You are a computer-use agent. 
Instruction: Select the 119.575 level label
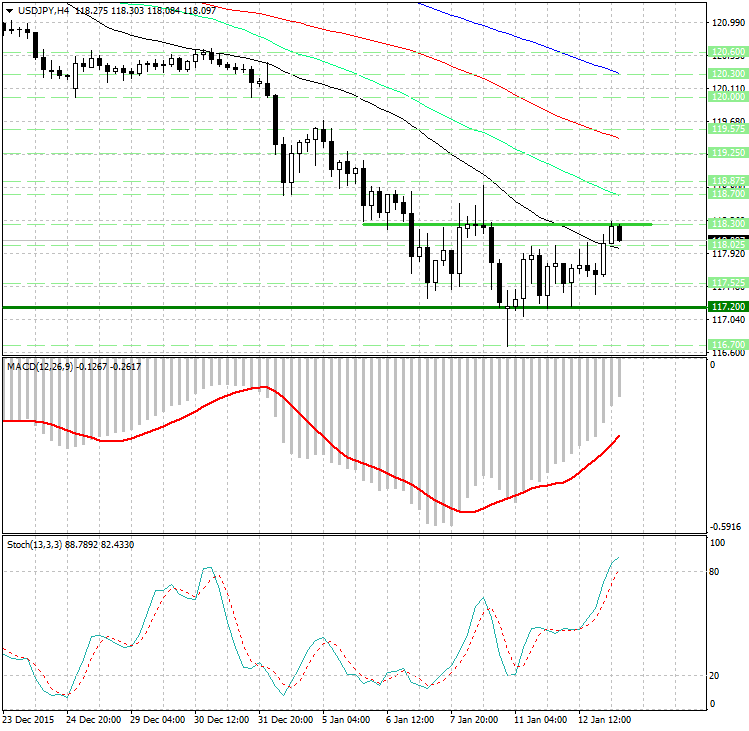728,129
